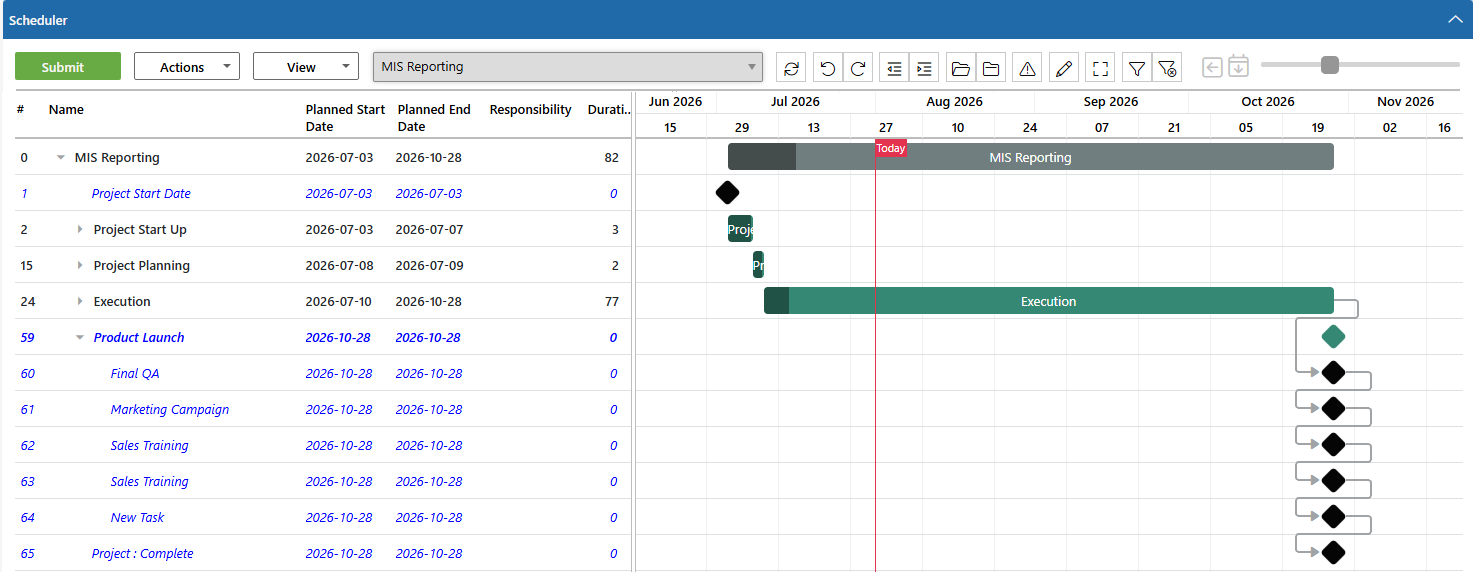Viewport: 1473px width, 572px height.
Task: Select the Marketing Campaign task
Action: [170, 410]
